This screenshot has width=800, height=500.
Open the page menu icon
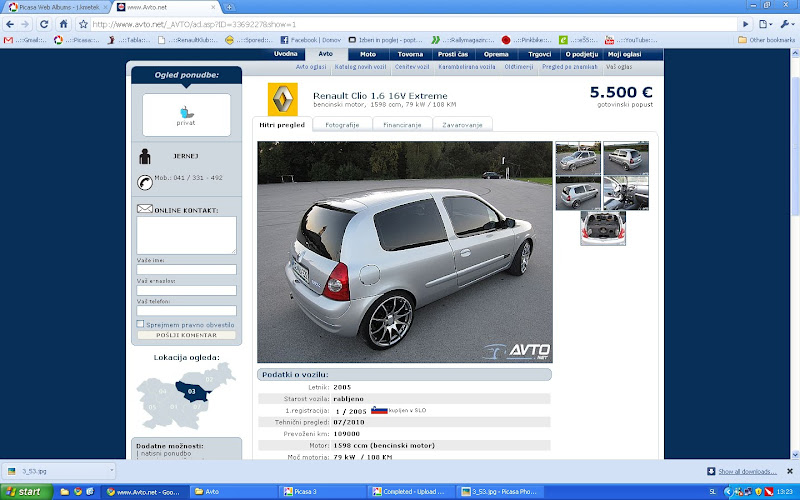(765, 24)
